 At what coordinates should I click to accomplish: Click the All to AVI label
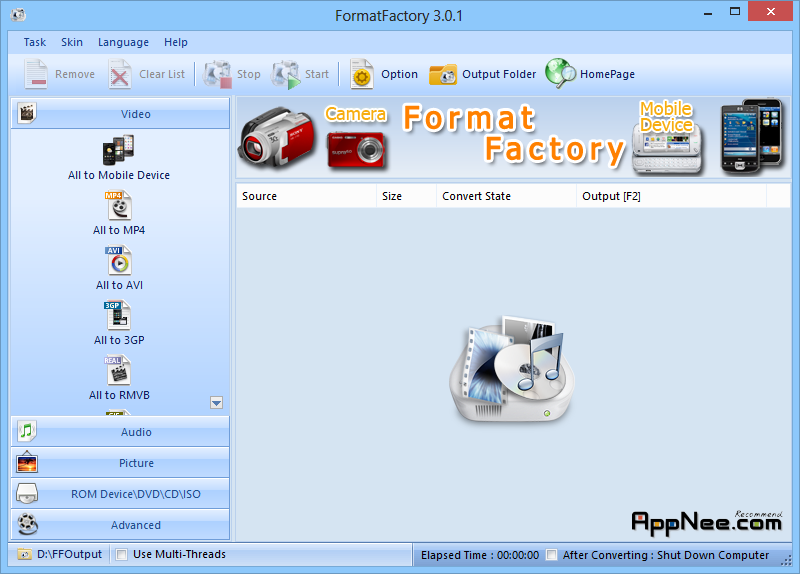pos(119,285)
